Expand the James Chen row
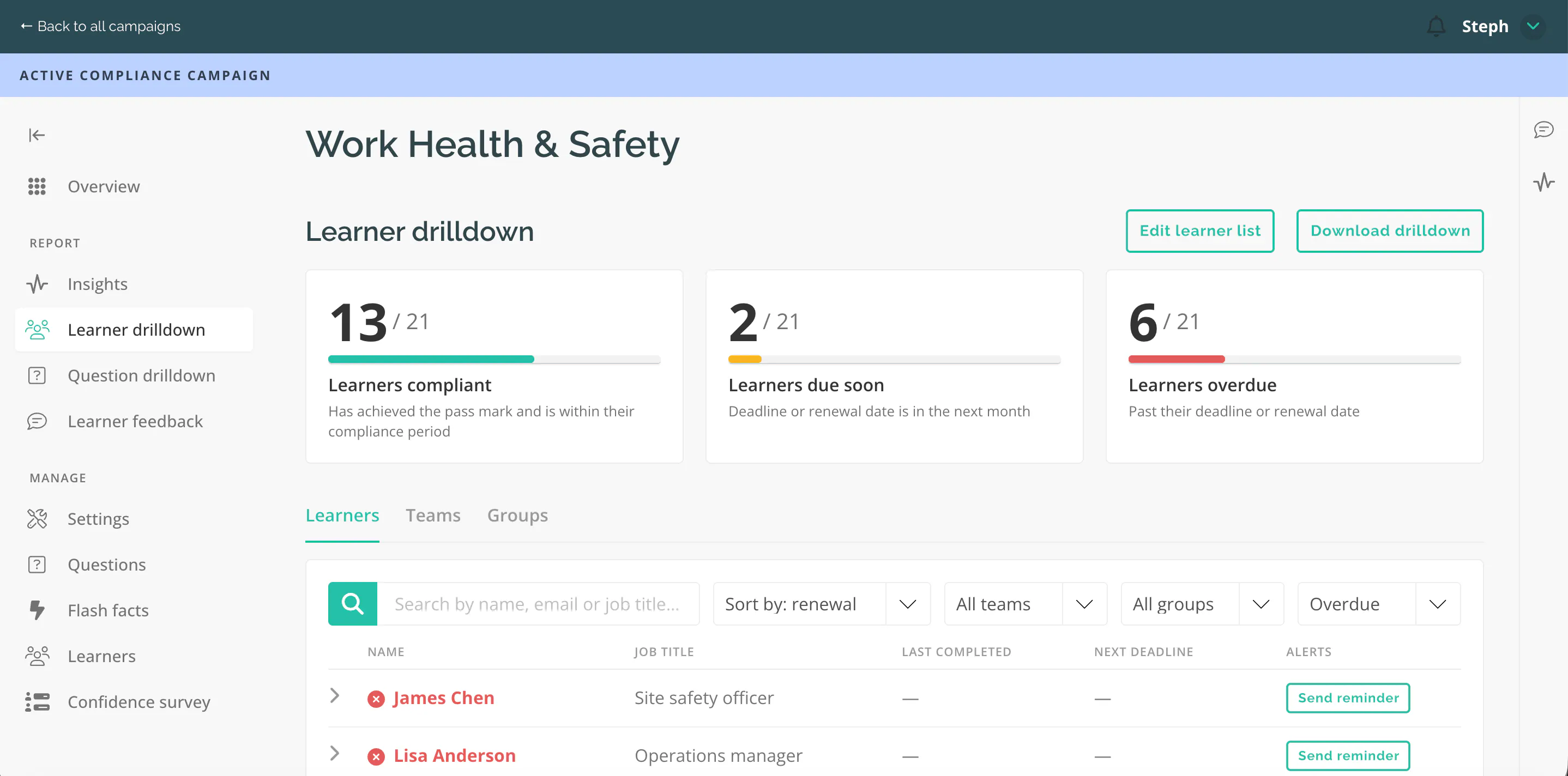The height and width of the screenshot is (776, 1568). tap(335, 696)
